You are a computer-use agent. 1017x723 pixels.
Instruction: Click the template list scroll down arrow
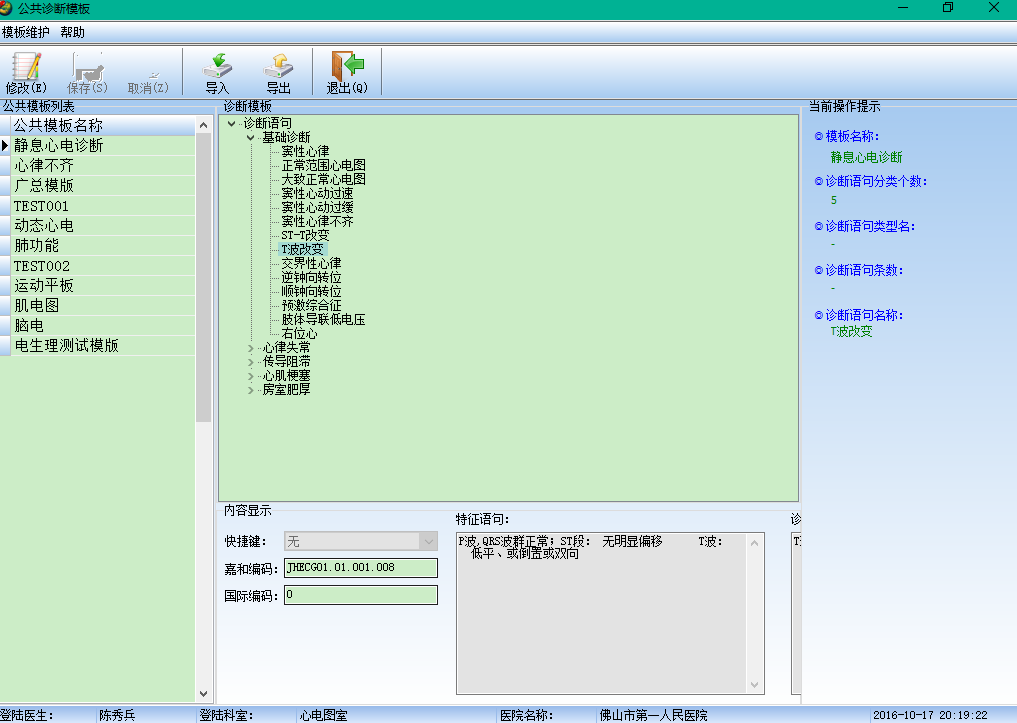tap(204, 693)
